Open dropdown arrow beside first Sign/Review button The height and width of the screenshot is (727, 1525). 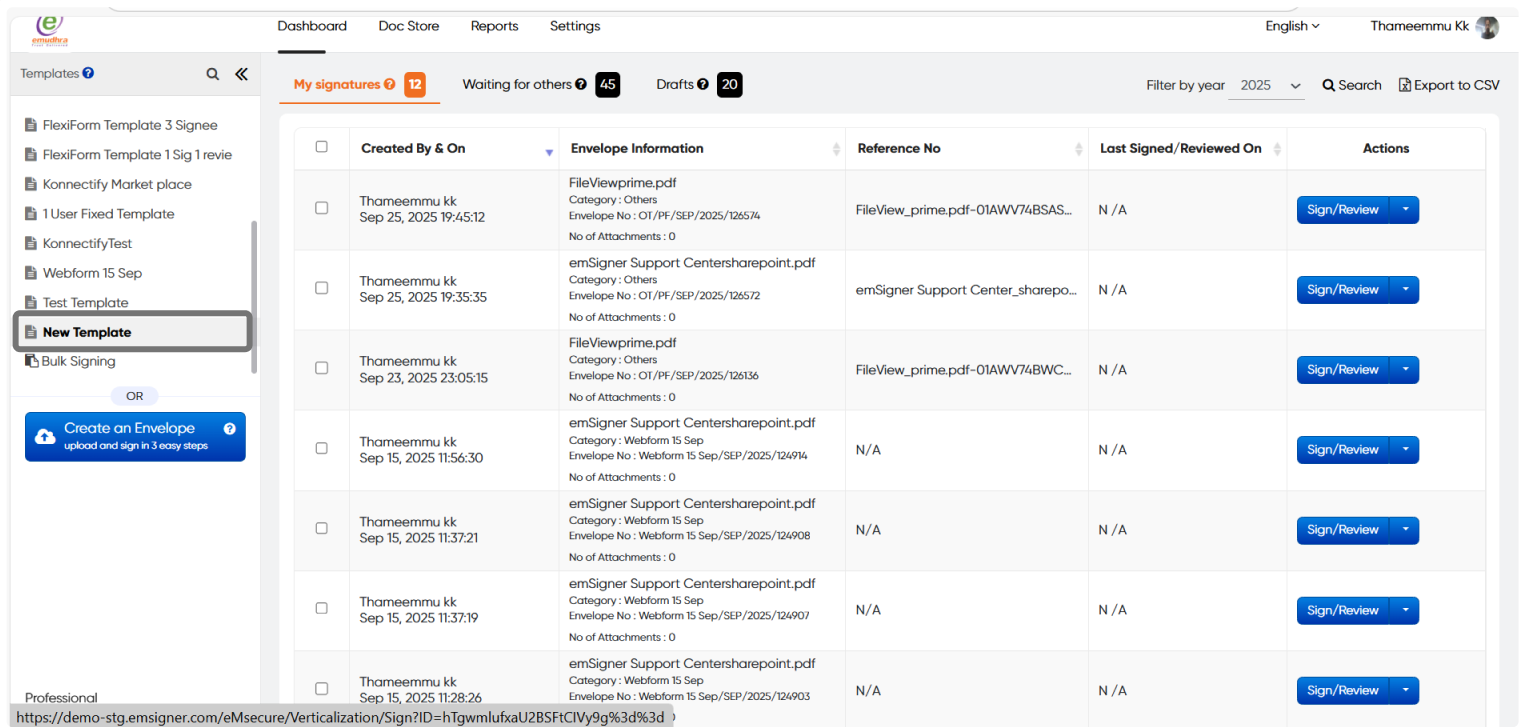click(x=1404, y=210)
